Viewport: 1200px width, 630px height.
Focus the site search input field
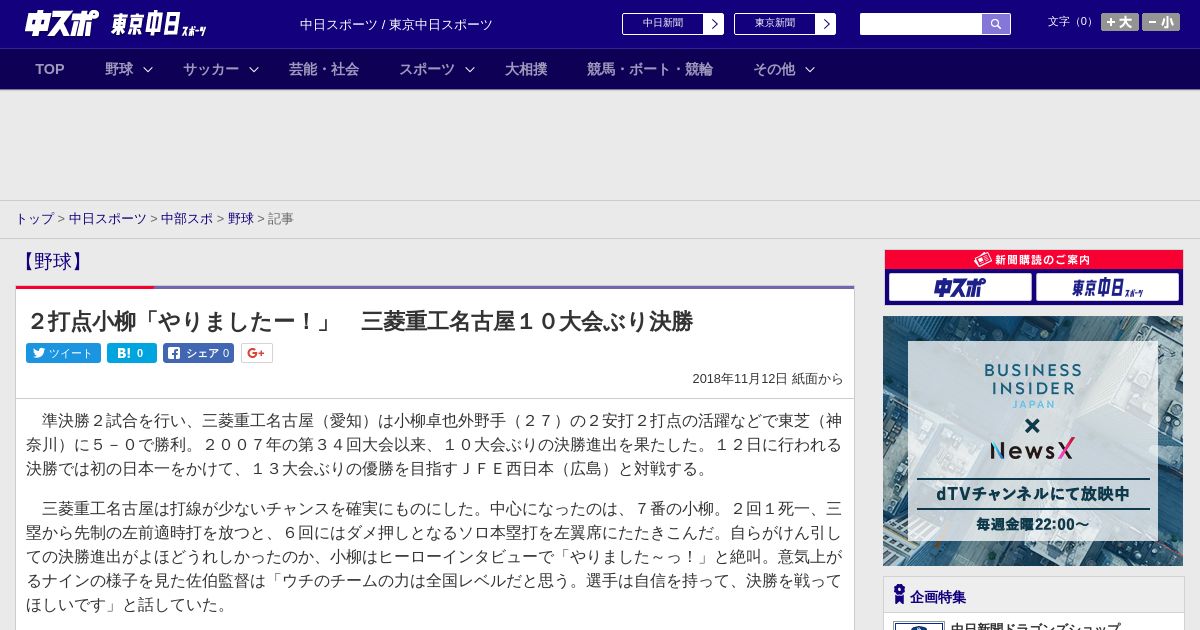pyautogui.click(x=921, y=24)
